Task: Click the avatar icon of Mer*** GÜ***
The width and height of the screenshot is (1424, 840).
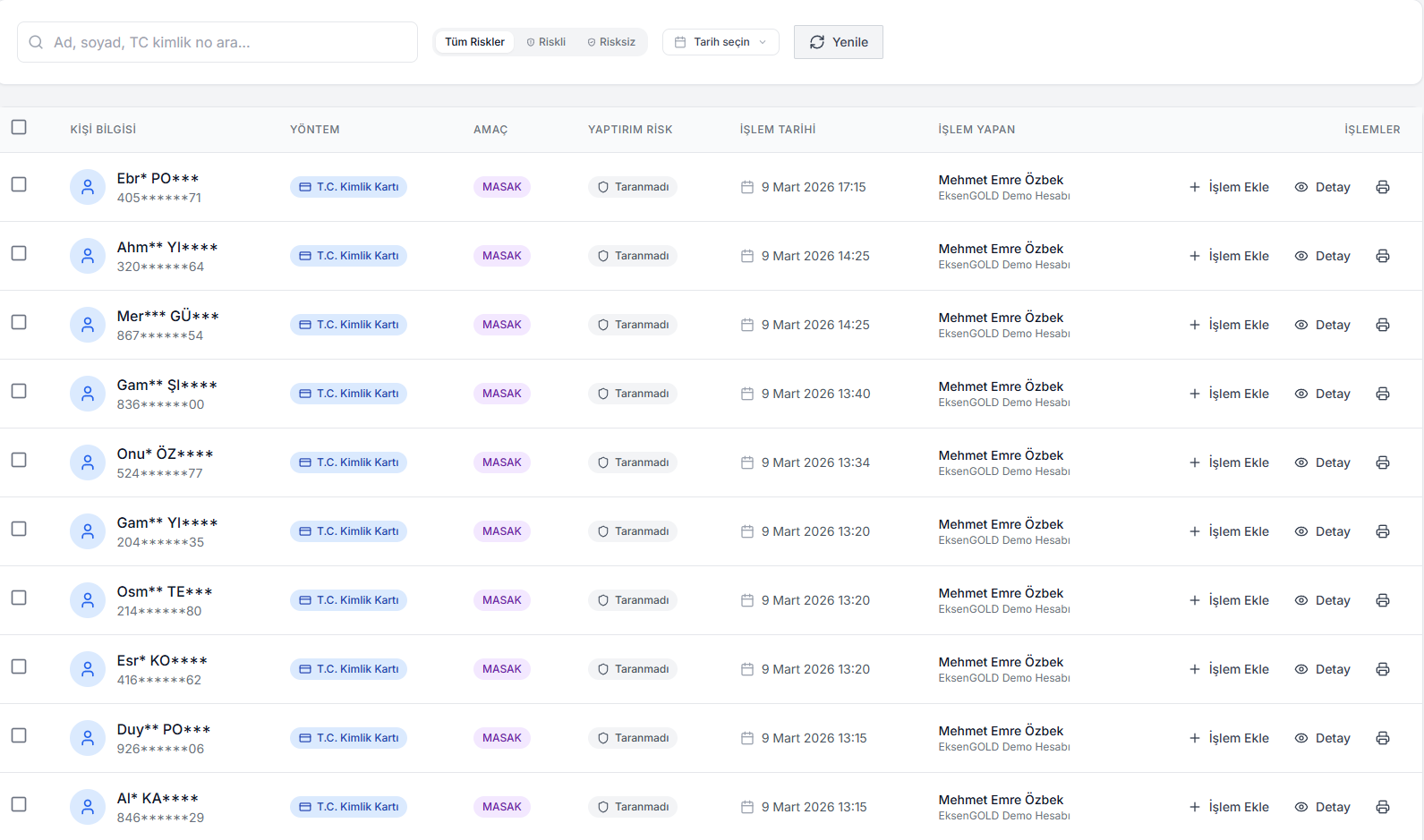Action: point(88,325)
